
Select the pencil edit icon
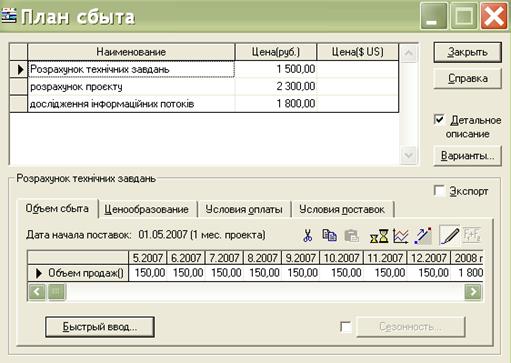click(449, 235)
